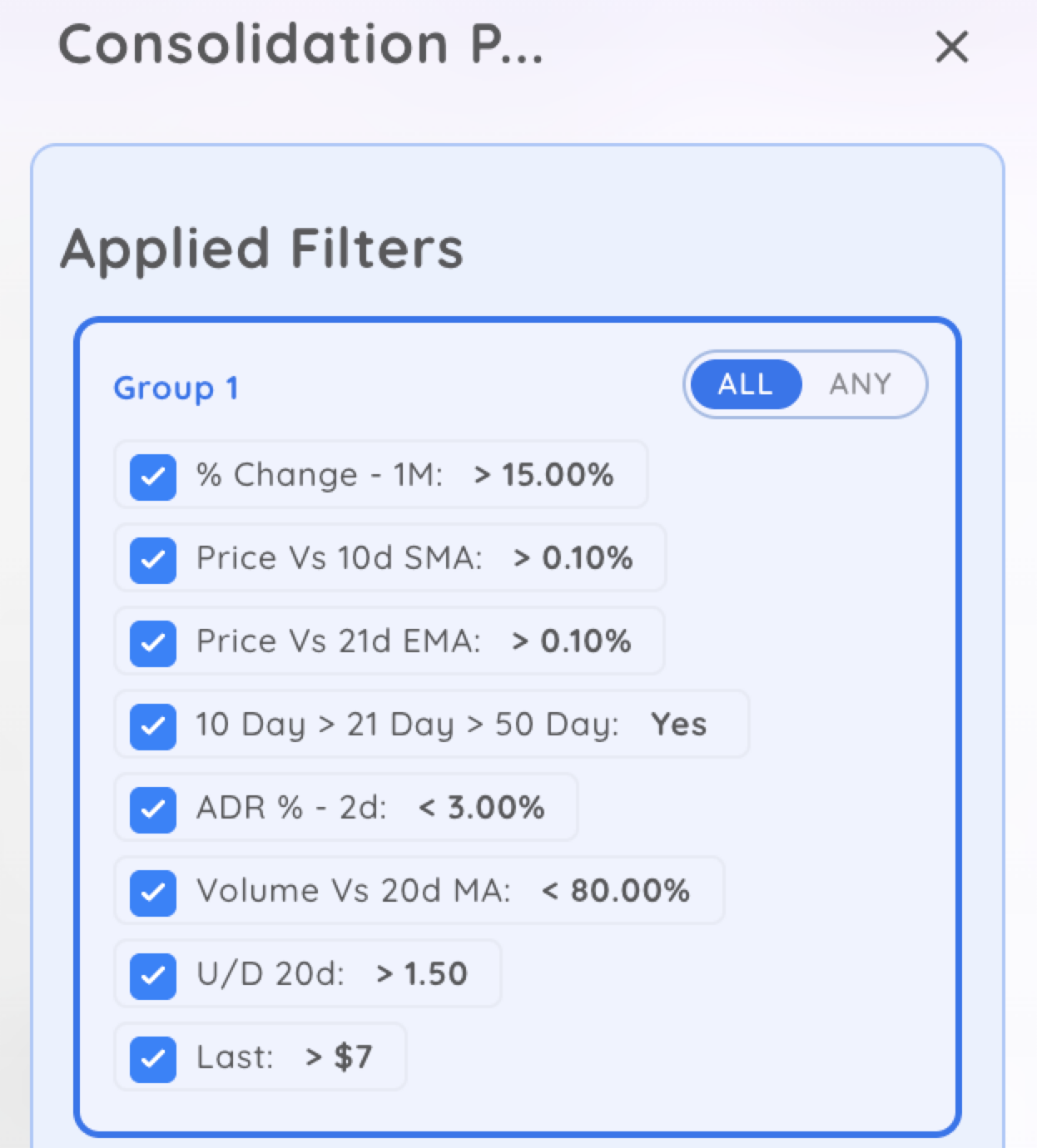
Task: Toggle the ADR % - 2d checkbox
Action: click(153, 809)
